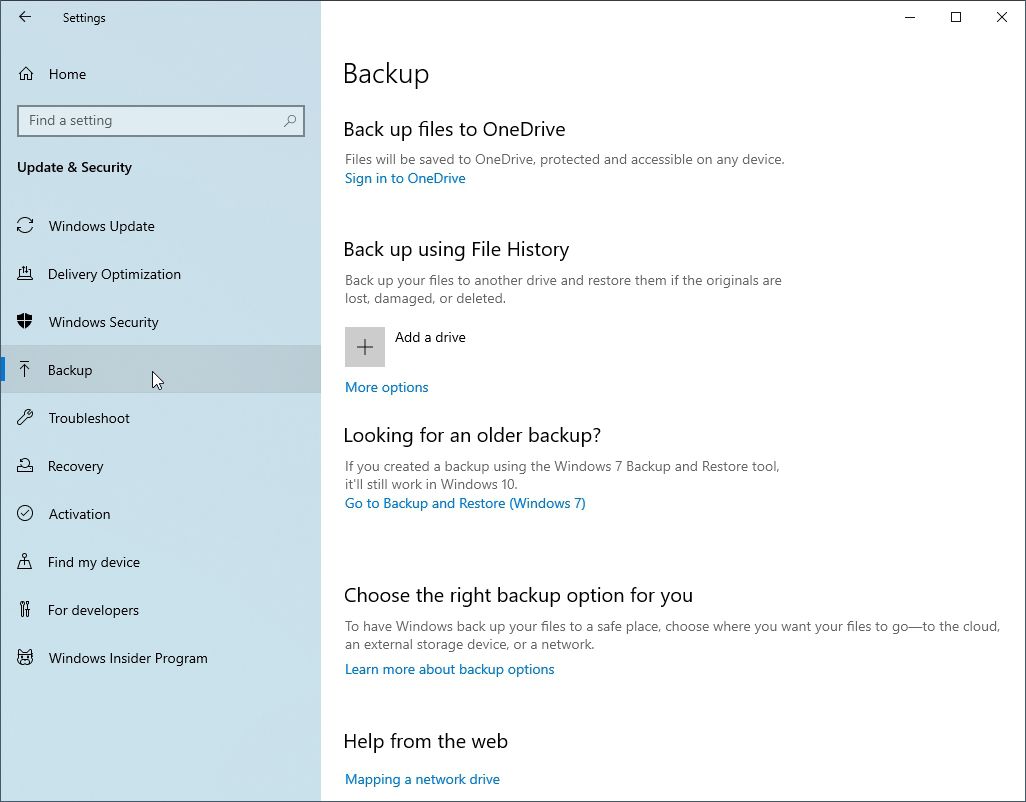This screenshot has width=1026, height=802.
Task: Click the Back up using File History heading
Action: pos(456,249)
